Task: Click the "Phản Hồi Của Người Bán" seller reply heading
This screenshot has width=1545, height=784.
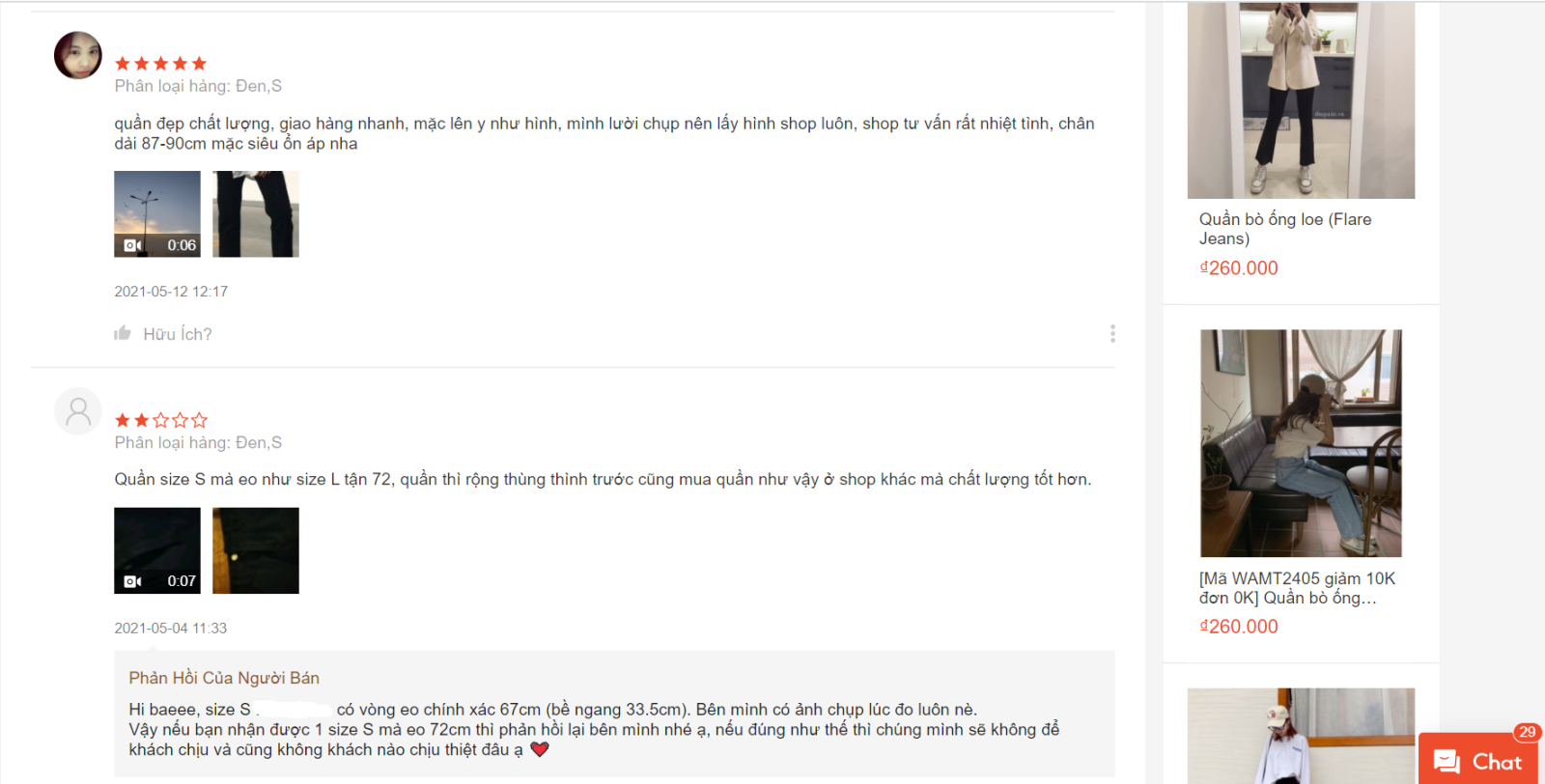Action: 224,678
